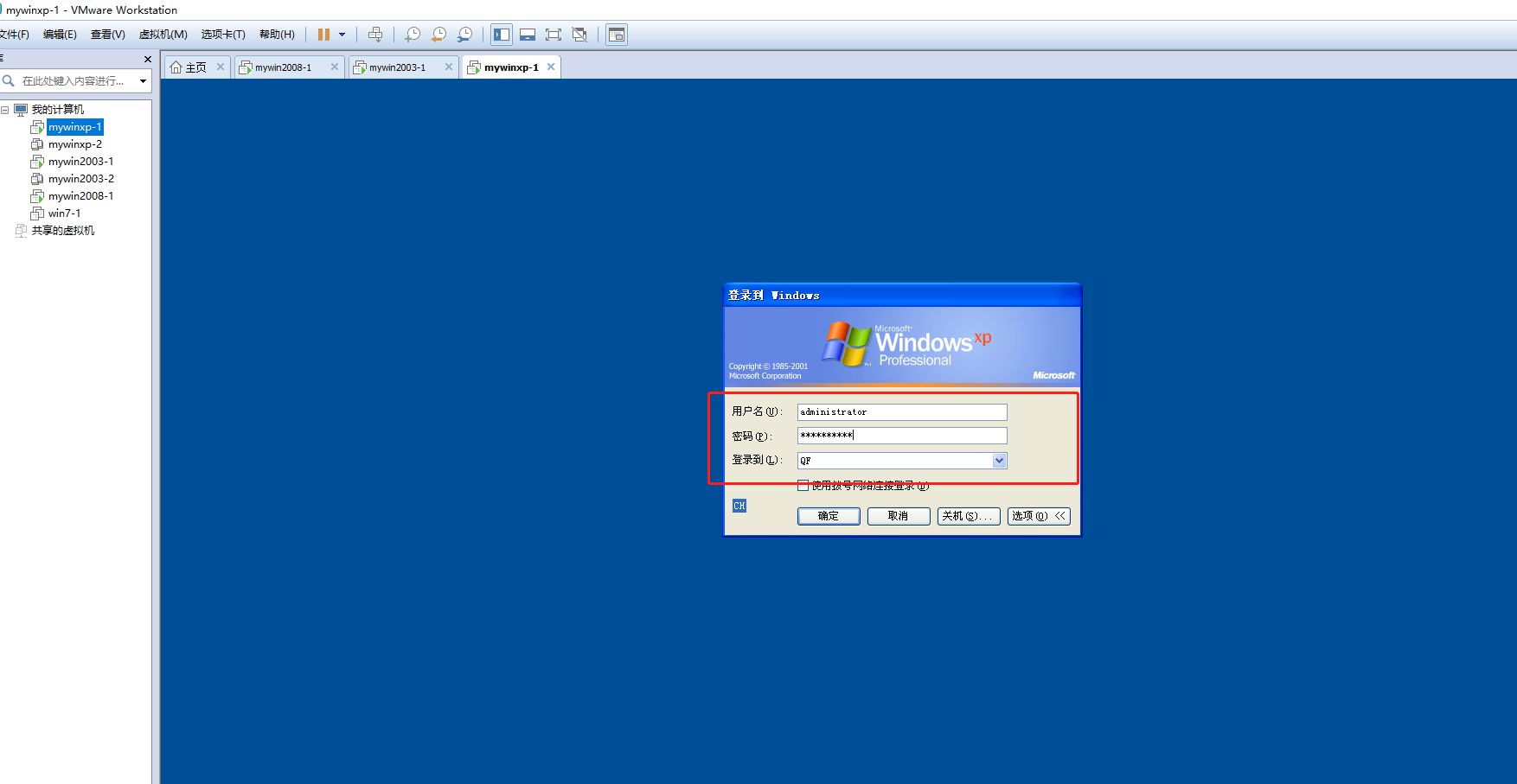The image size is (1517, 784).
Task: Collapse options with 选项(O) << button
Action: 1039,516
